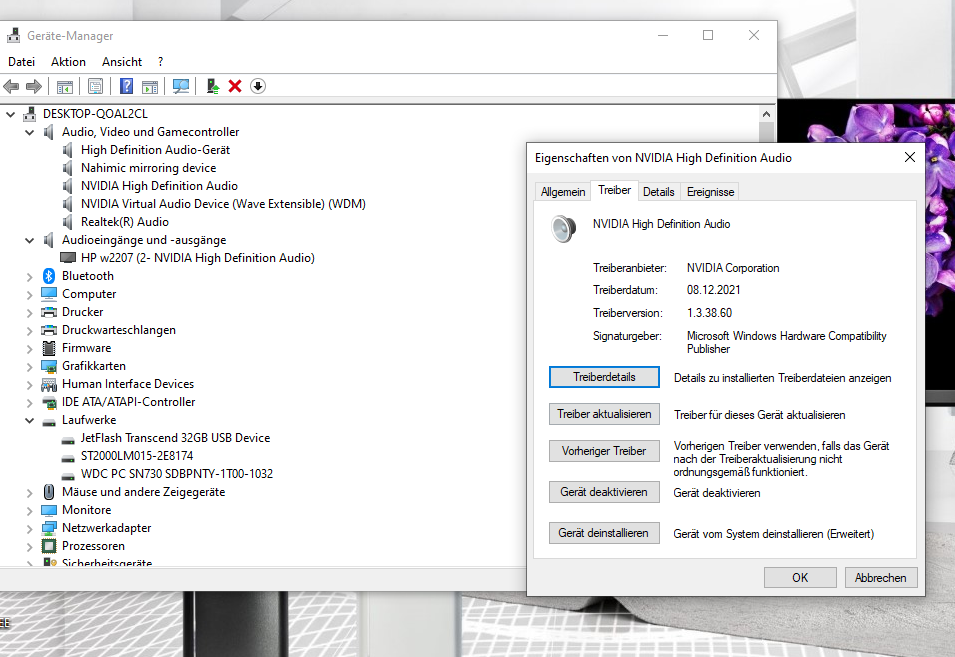Collapse Audioeingänge und -ausgänge category
This screenshot has height=657, width=955.
coord(29,240)
